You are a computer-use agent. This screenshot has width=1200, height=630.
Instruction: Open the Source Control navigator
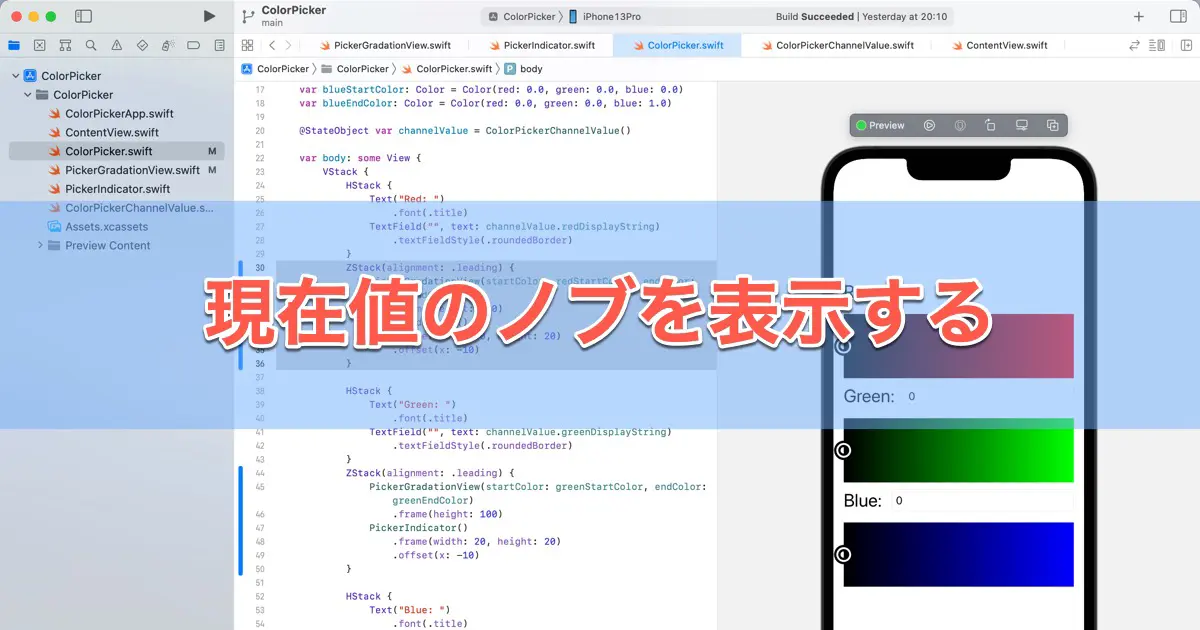click(x=39, y=45)
